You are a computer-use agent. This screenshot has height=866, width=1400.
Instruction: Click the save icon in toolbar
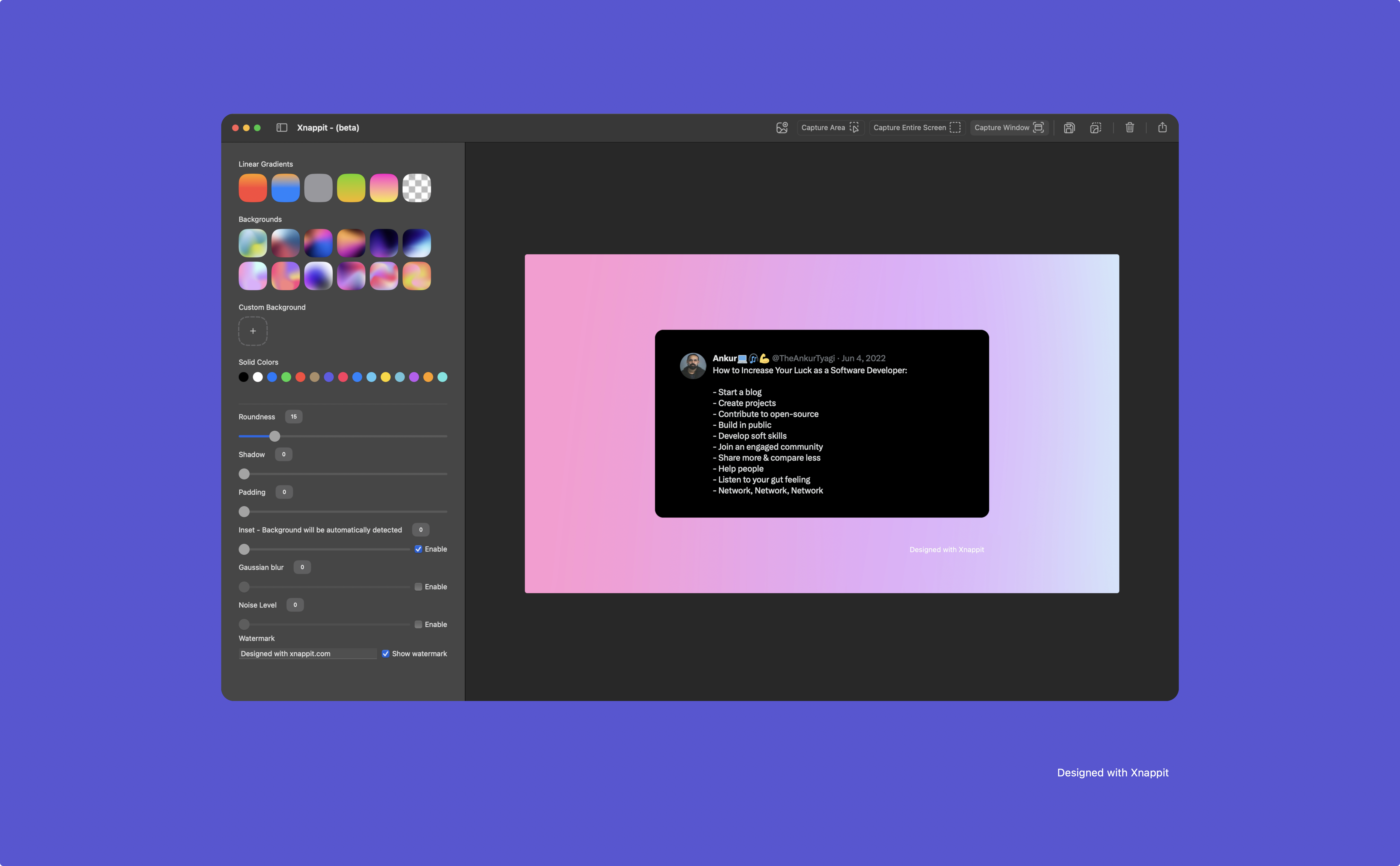pyautogui.click(x=1069, y=128)
